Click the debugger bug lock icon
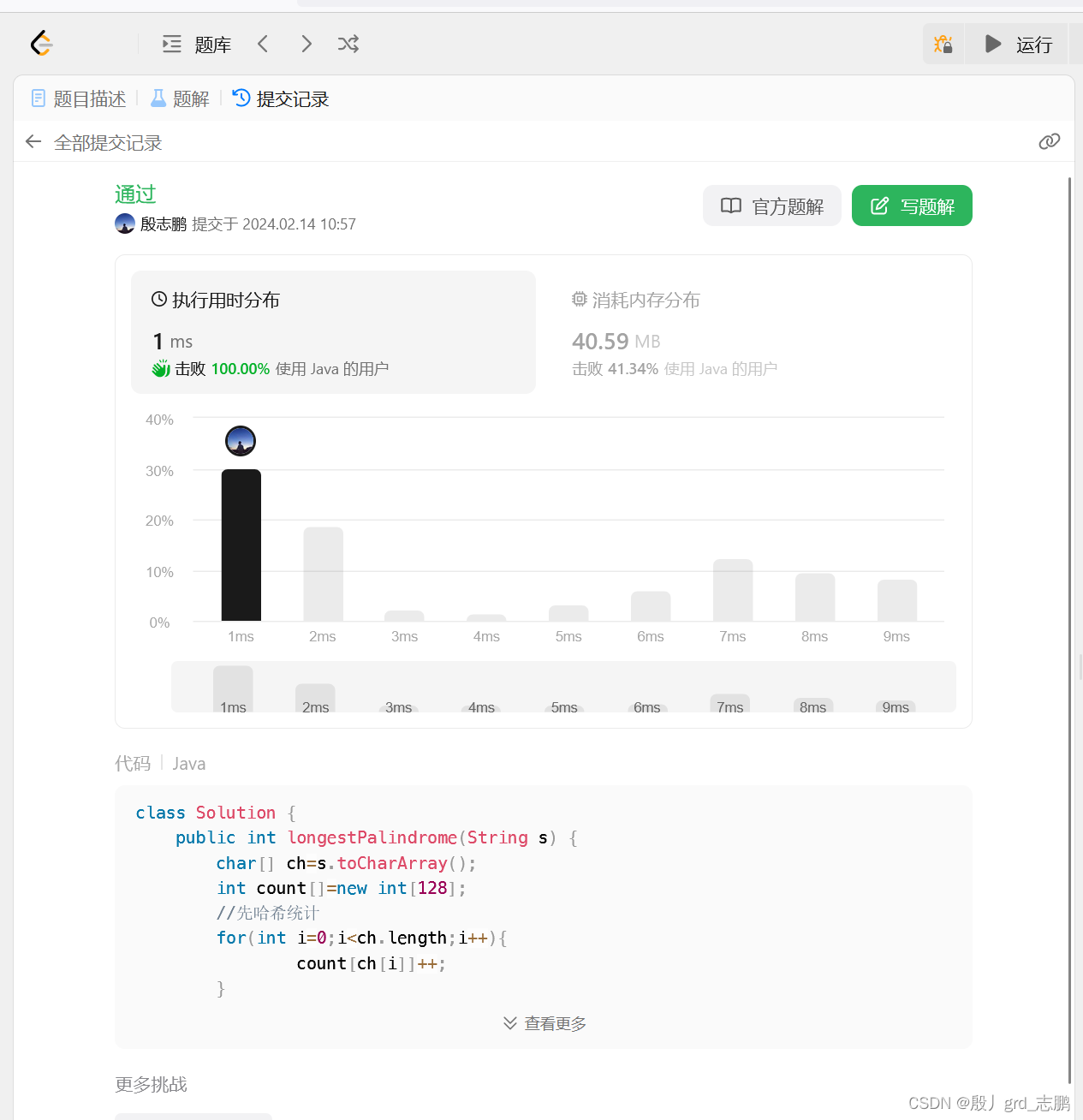 [x=943, y=44]
